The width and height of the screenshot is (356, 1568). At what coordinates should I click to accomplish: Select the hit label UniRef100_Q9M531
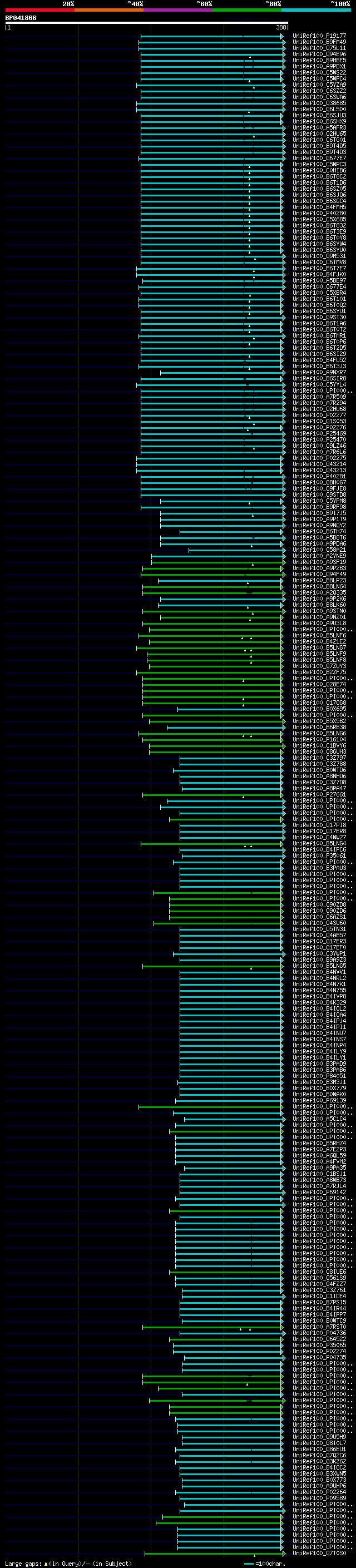pyautogui.click(x=319, y=256)
